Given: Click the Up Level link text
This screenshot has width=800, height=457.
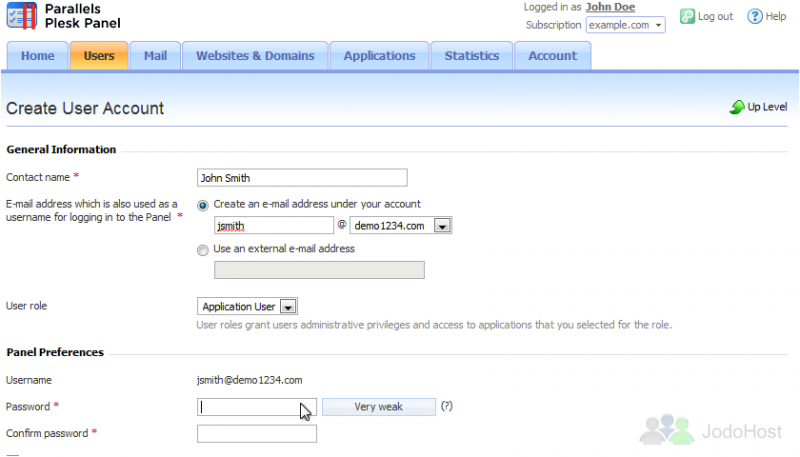Looking at the screenshot, I should tap(767, 107).
